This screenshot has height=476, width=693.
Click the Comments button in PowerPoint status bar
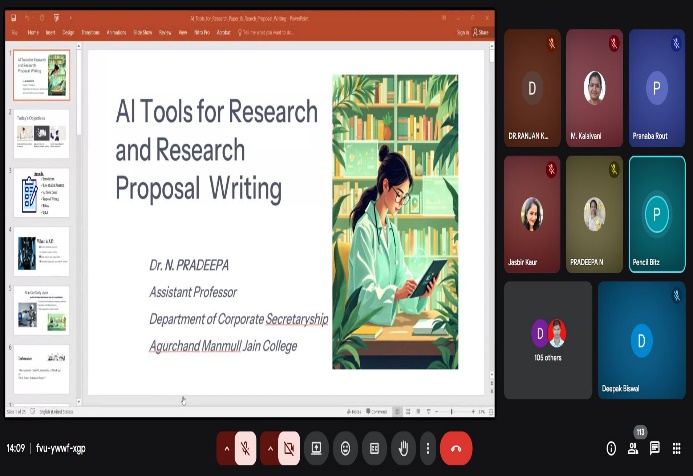click(x=377, y=411)
